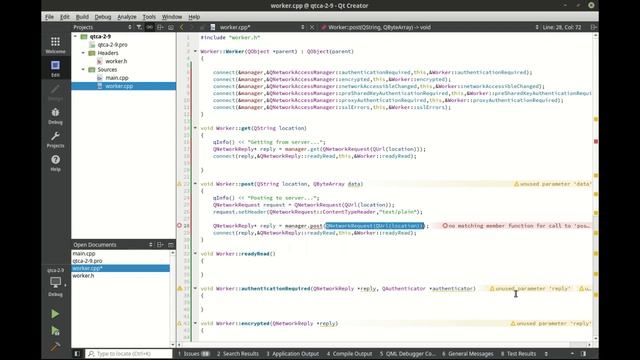This screenshot has height=360, width=640.
Task: Toggle the right sidebar visibility button
Action: point(583,353)
